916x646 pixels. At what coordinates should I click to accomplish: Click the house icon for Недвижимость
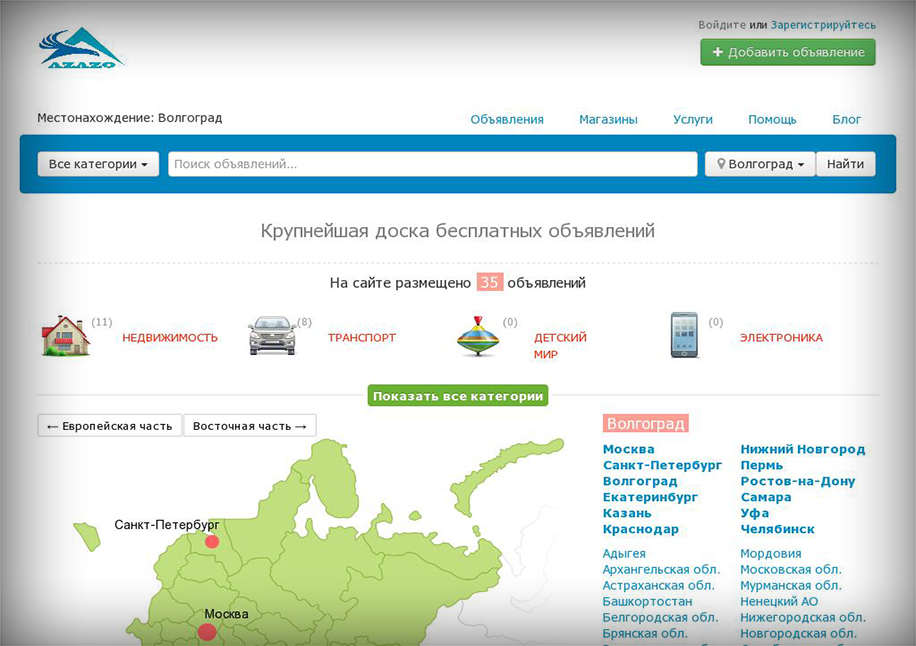[x=65, y=335]
